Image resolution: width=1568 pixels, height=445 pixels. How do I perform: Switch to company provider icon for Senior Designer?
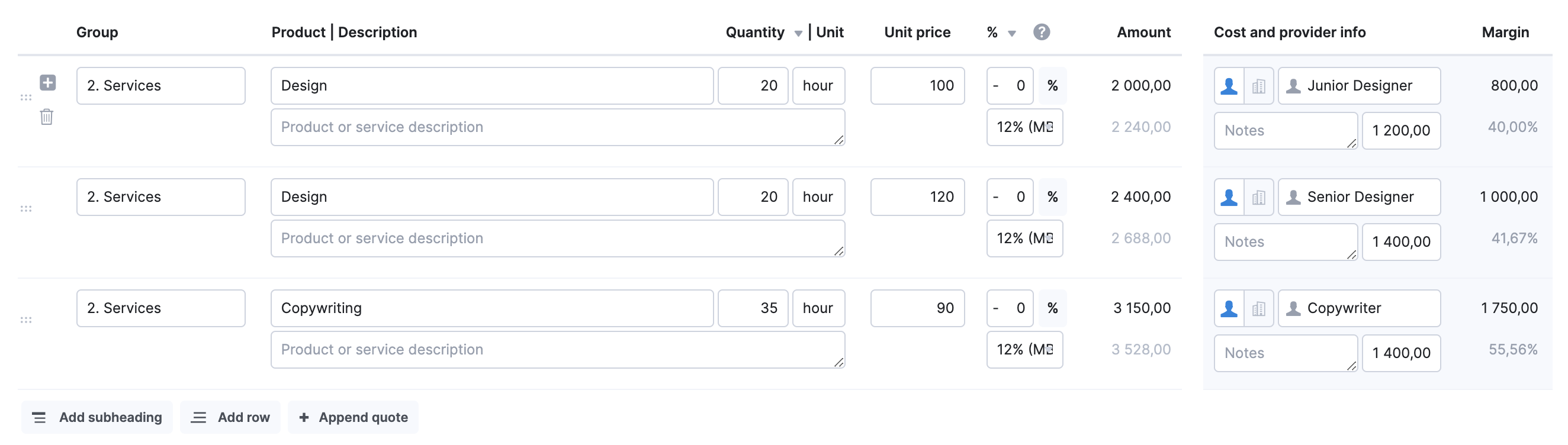(x=1259, y=197)
